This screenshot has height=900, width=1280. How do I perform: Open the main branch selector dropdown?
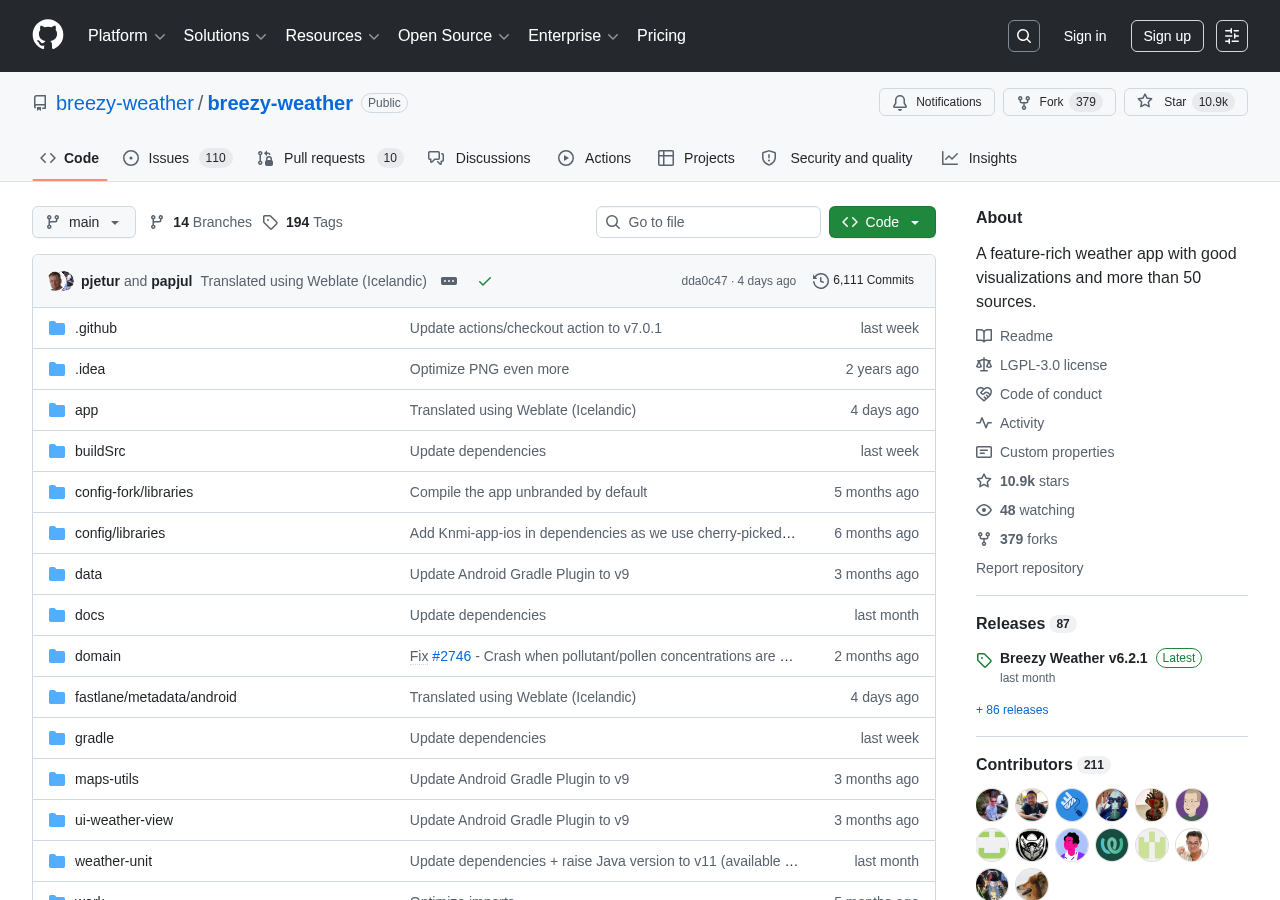click(x=84, y=222)
